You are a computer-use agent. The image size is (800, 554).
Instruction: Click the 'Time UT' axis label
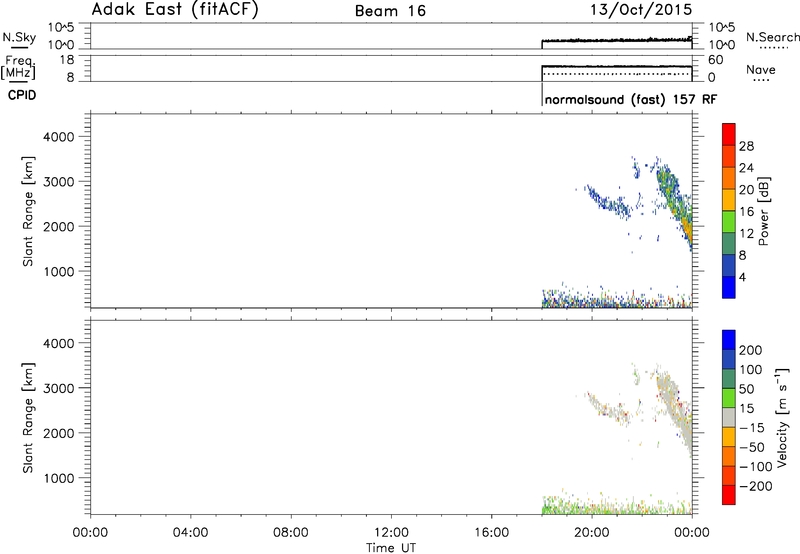[391, 548]
